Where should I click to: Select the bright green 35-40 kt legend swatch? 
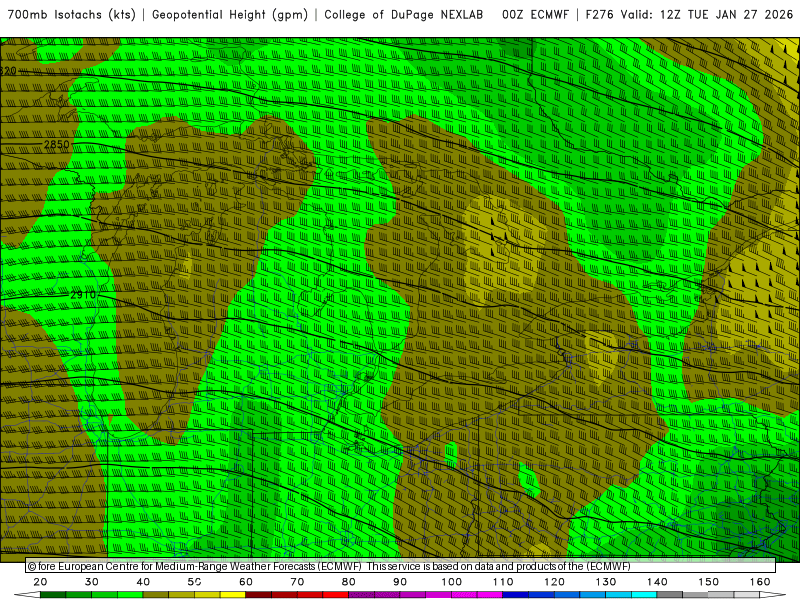[x=130, y=595]
